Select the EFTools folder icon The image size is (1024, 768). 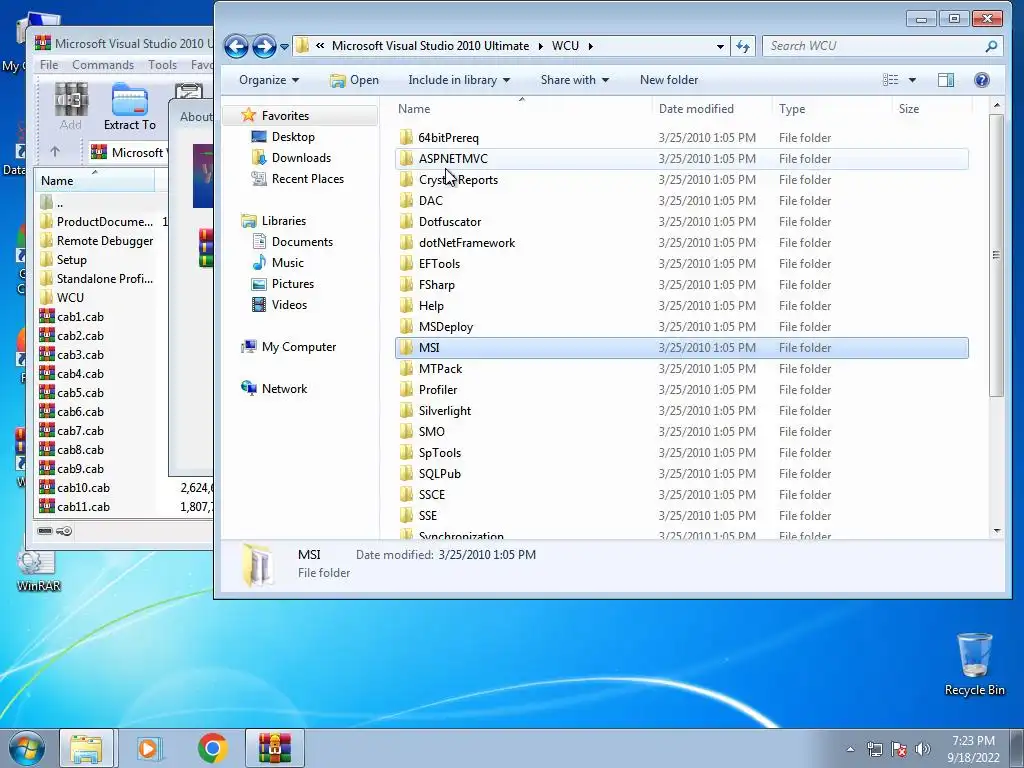click(406, 264)
